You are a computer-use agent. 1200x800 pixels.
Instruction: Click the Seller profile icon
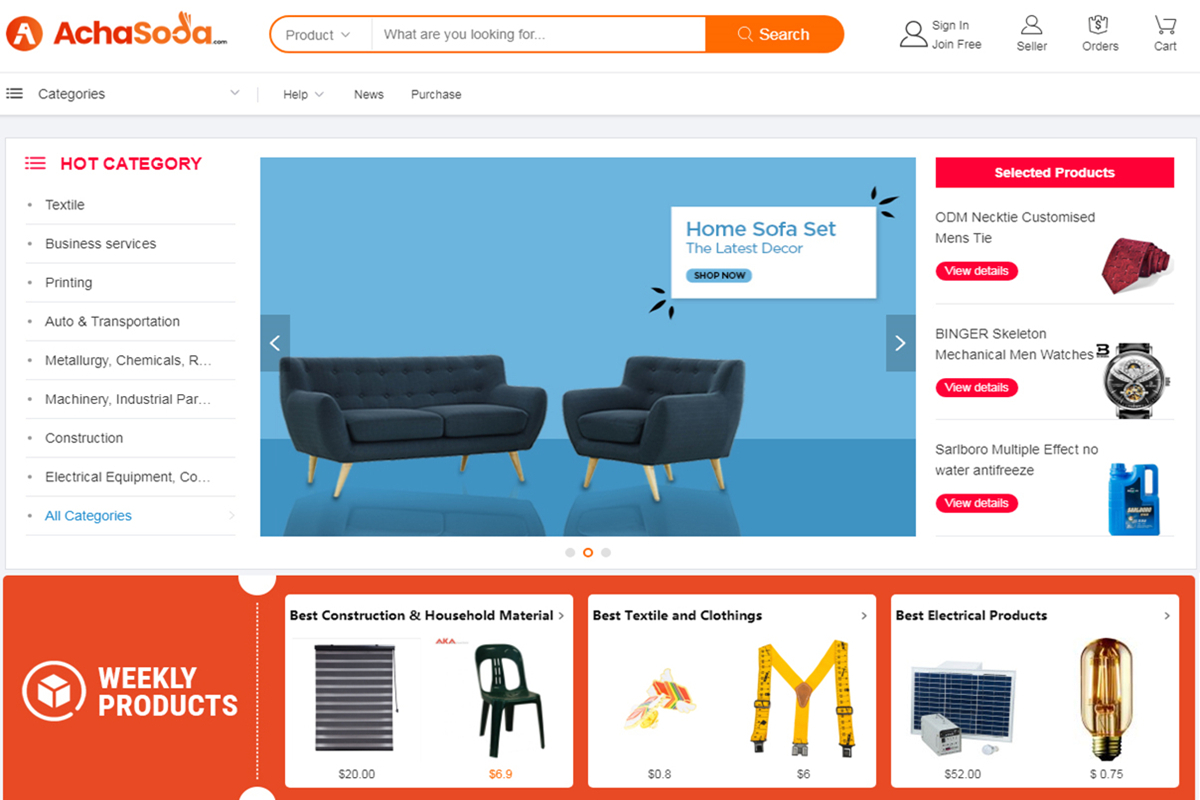pyautogui.click(x=1032, y=25)
